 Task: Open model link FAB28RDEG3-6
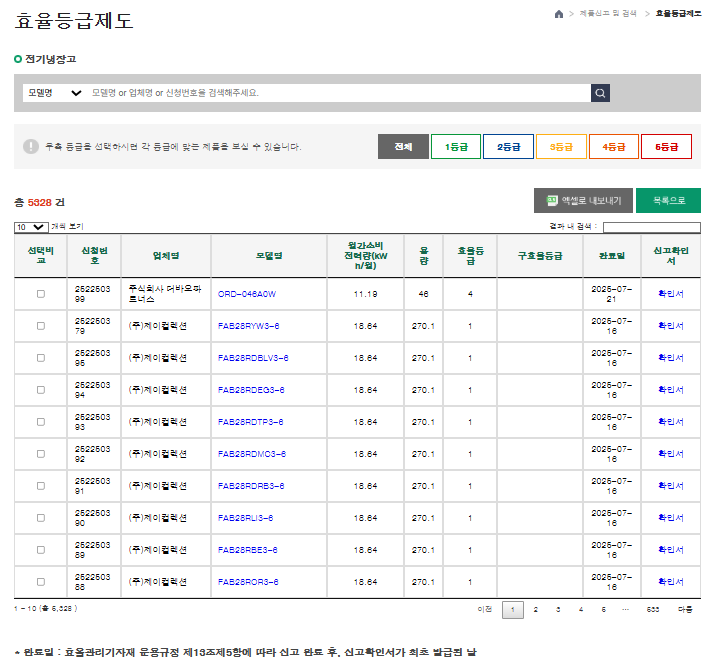pyautogui.click(x=251, y=390)
